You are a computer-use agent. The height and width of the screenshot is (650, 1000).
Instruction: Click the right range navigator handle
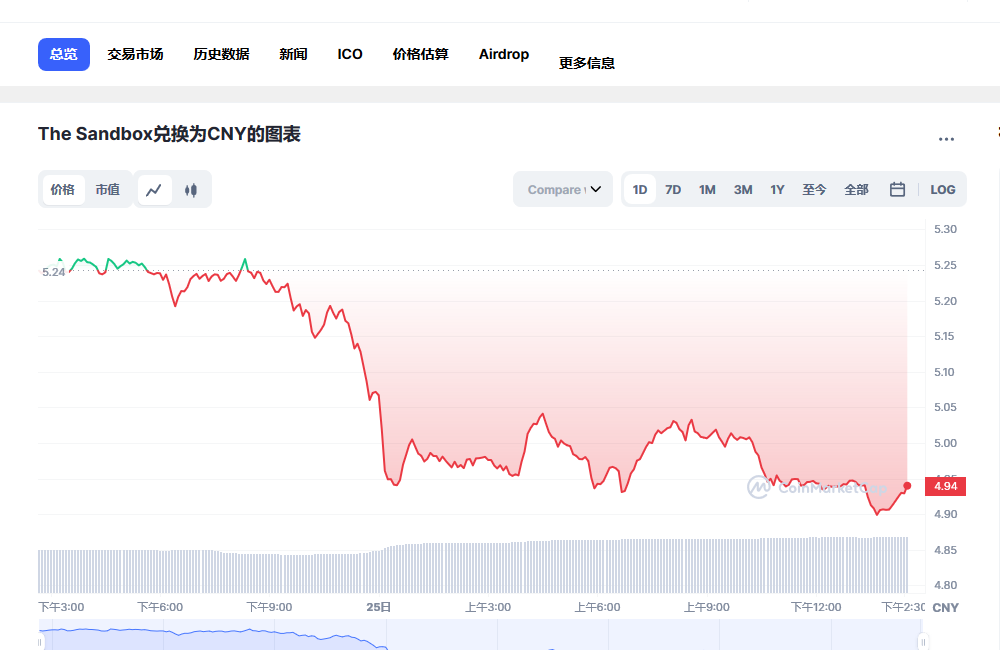click(x=923, y=642)
